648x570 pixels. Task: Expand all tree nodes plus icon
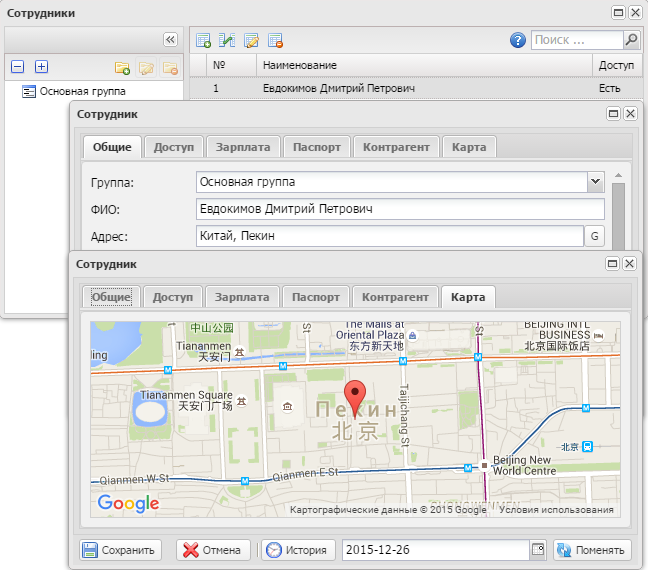click(x=41, y=67)
